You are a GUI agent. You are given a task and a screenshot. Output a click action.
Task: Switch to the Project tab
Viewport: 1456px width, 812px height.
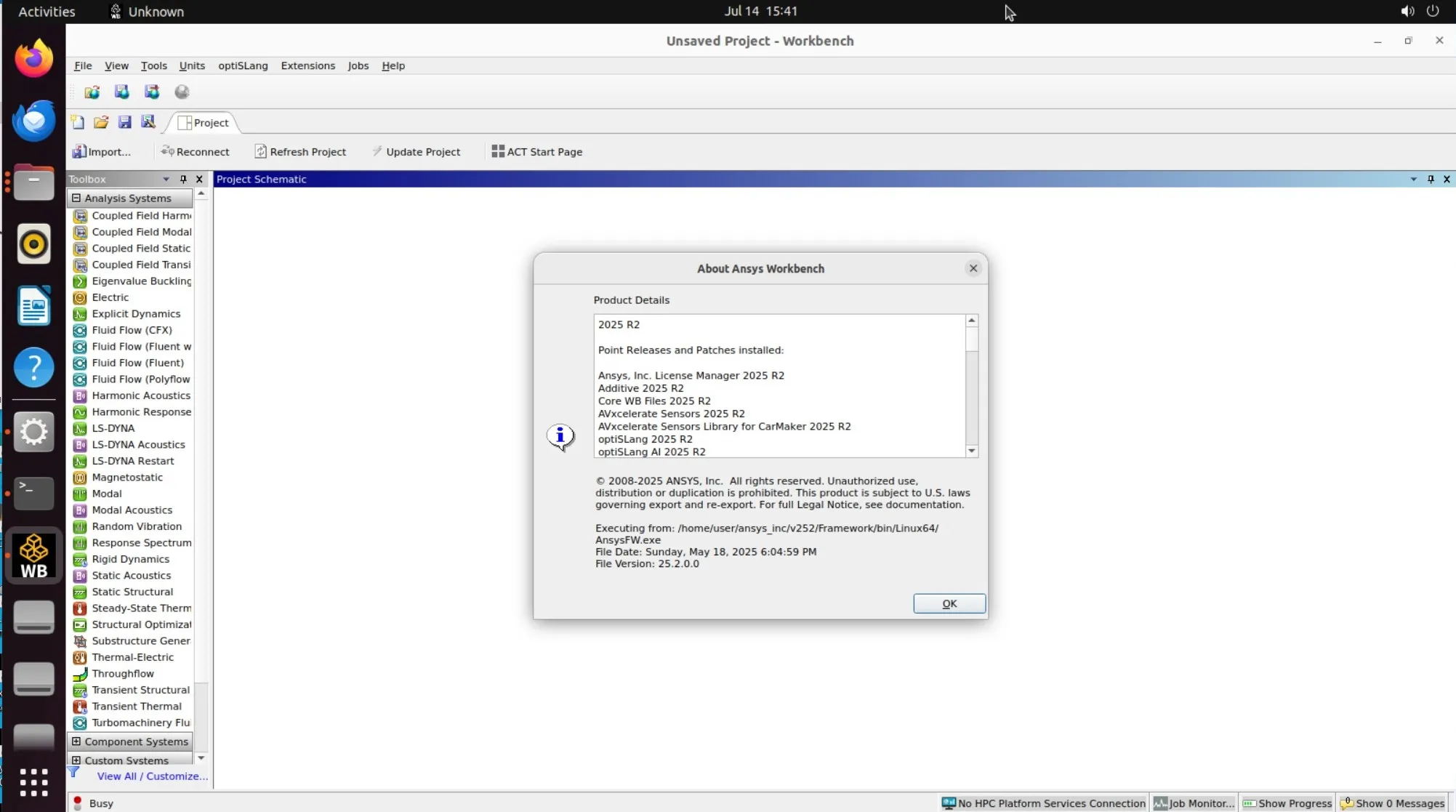[204, 123]
